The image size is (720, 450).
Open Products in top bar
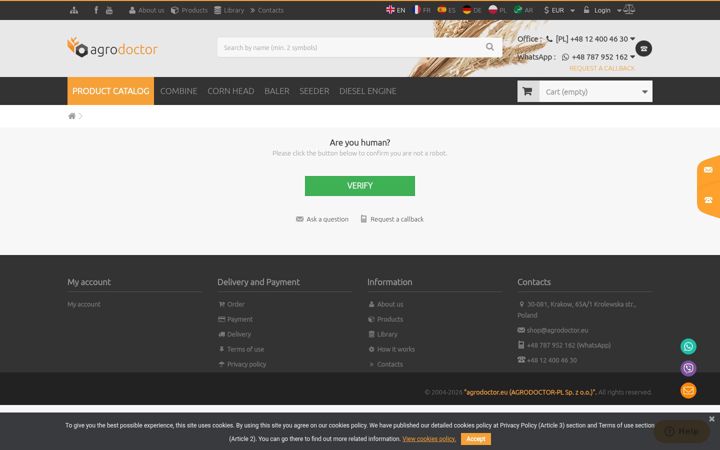[x=189, y=10]
